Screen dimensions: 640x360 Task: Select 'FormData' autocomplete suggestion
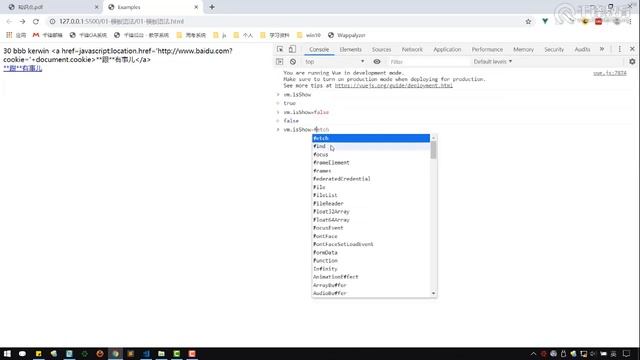(x=371, y=252)
